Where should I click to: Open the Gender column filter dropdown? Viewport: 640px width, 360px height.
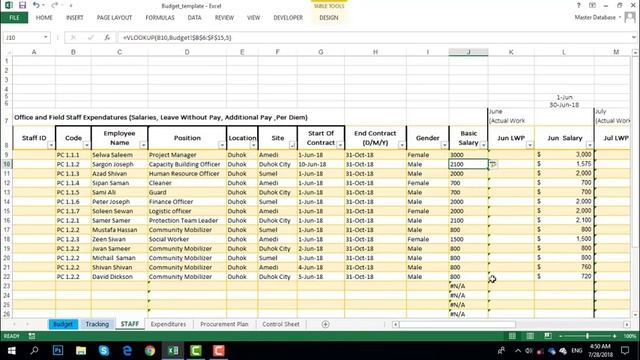tap(444, 145)
